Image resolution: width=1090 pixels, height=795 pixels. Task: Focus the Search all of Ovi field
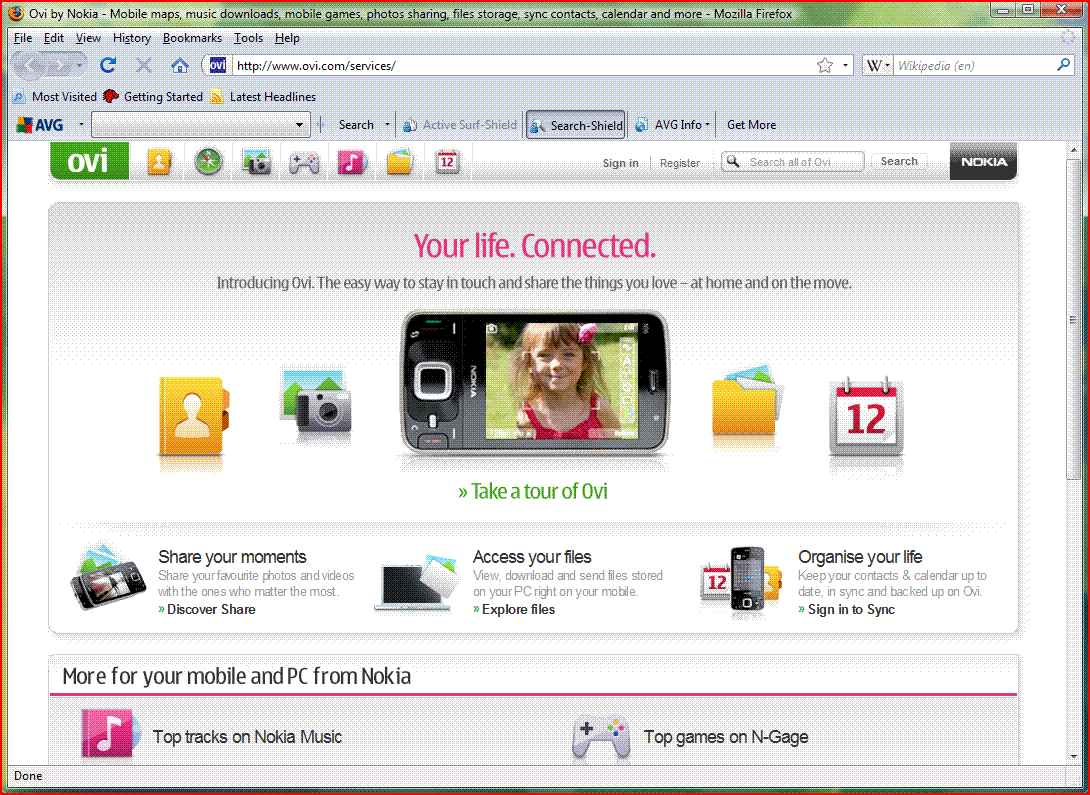792,162
